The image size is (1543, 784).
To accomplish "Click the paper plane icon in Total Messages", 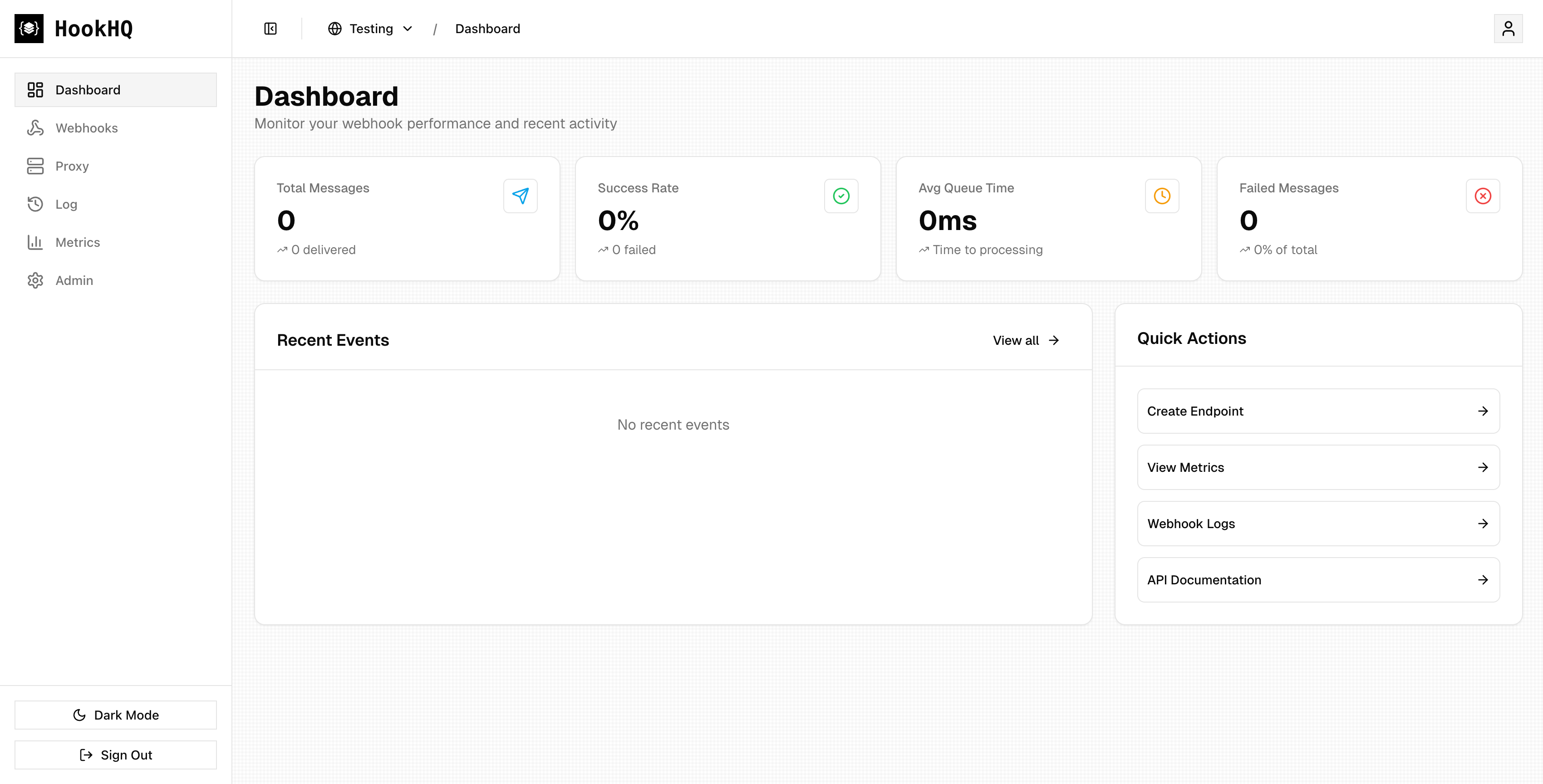I will click(520, 196).
